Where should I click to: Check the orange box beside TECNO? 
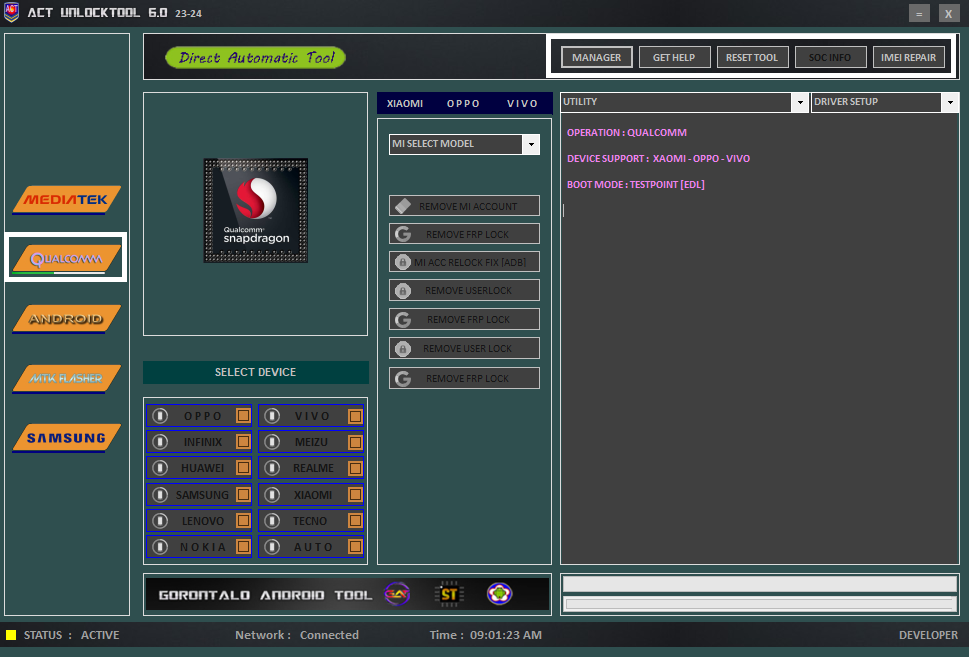(x=355, y=520)
